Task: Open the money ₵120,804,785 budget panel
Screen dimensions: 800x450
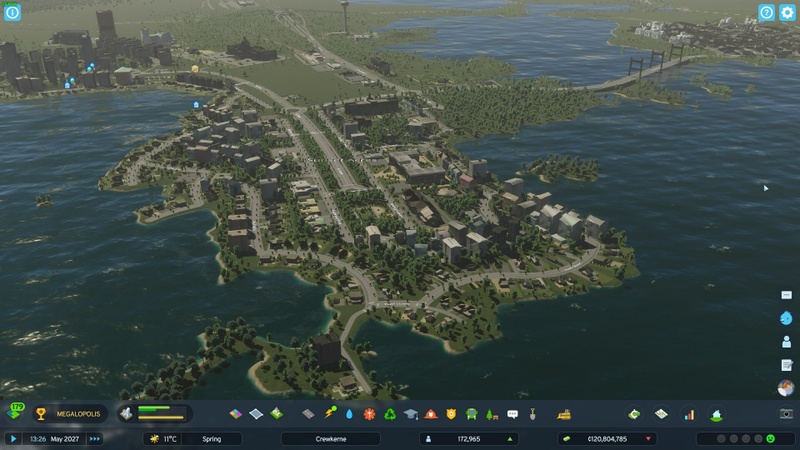Action: point(607,439)
